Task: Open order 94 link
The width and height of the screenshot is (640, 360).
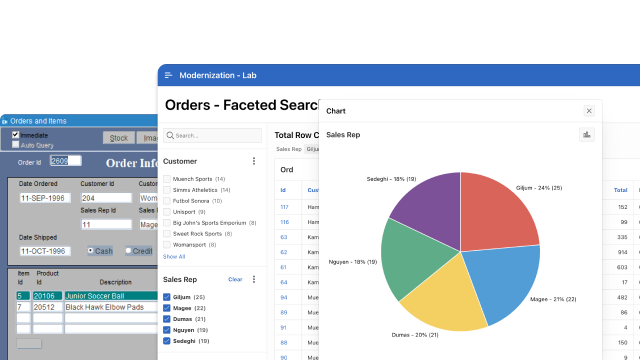Action: tap(284, 297)
